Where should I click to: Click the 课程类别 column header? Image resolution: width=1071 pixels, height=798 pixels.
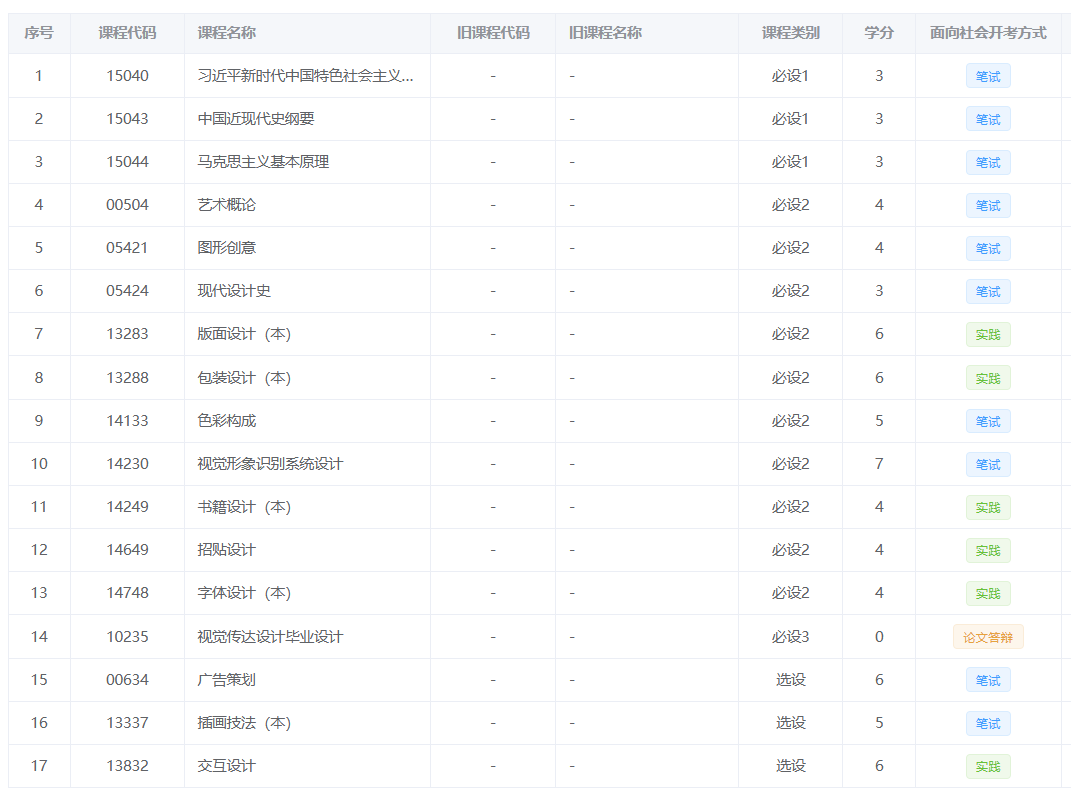click(x=790, y=33)
